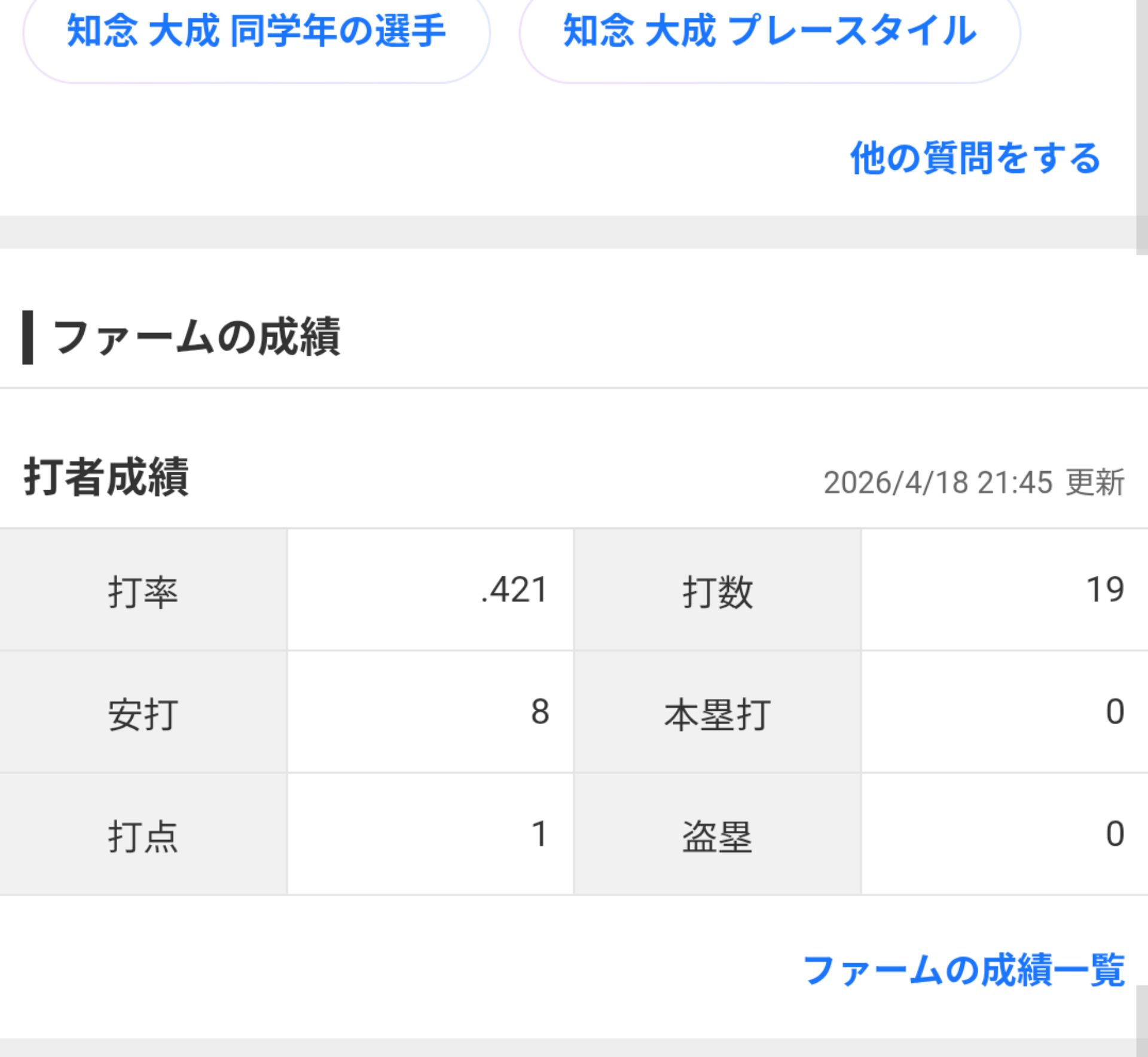
Task: Select the 打数 label cell
Action: coord(717,590)
